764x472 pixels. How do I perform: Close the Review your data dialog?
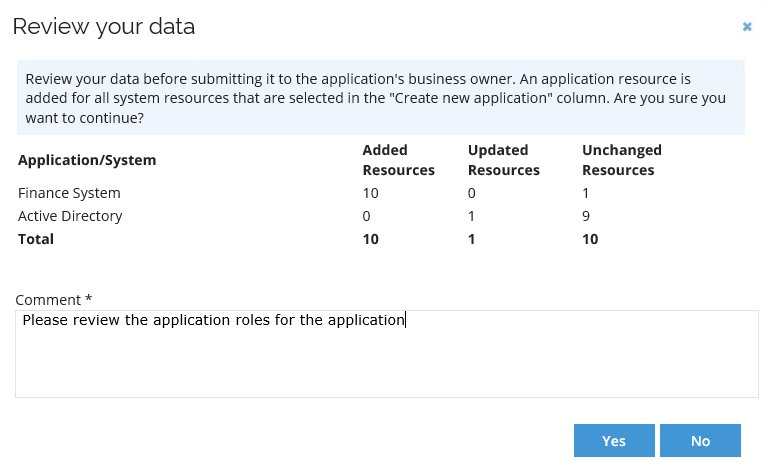tap(747, 26)
